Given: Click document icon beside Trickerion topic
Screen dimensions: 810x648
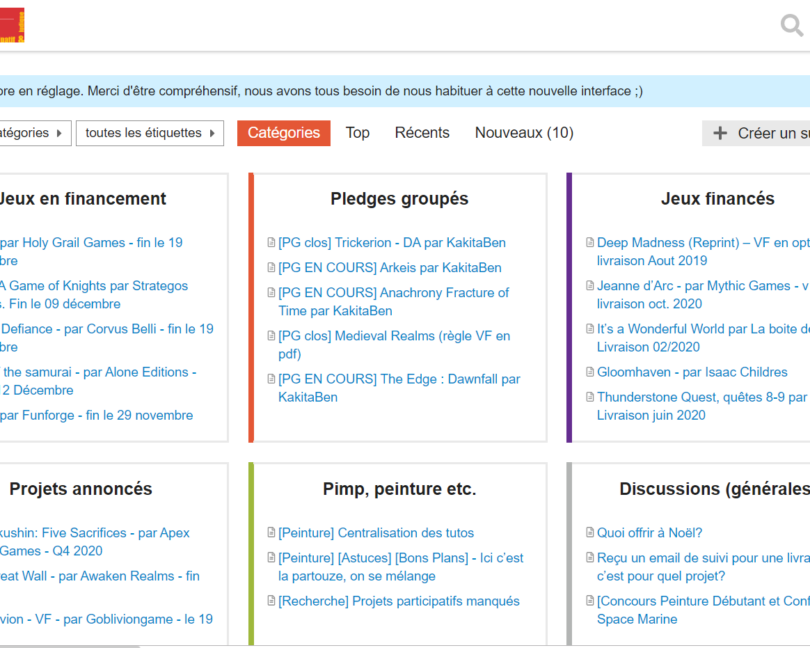Looking at the screenshot, I should (x=271, y=242).
